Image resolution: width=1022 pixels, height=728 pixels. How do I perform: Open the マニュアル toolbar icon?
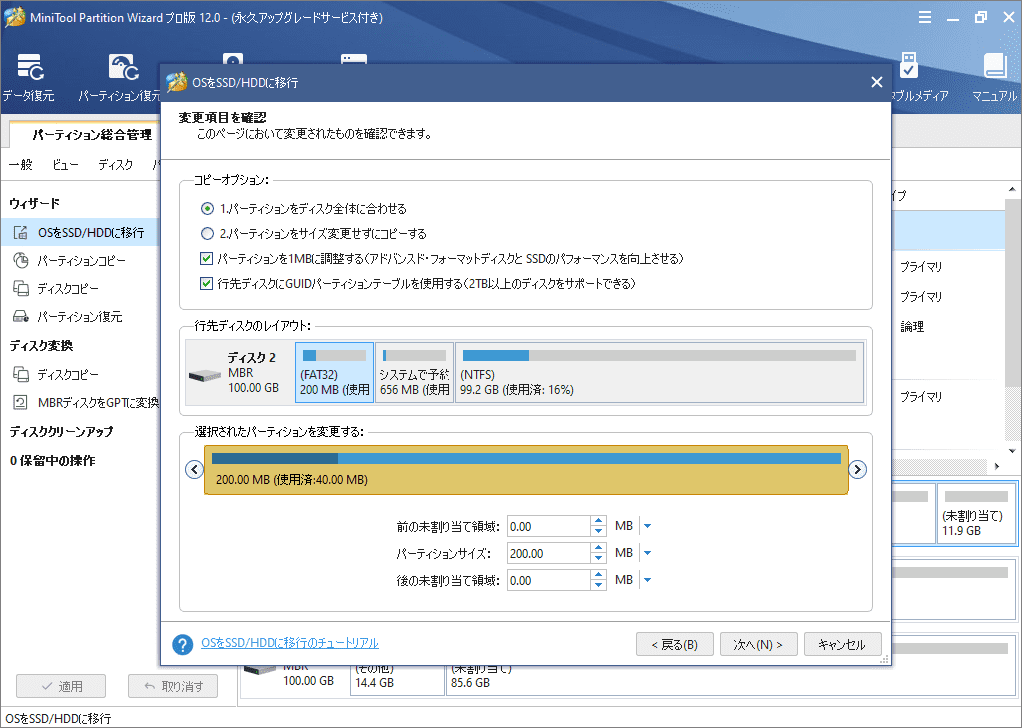click(x=995, y=66)
